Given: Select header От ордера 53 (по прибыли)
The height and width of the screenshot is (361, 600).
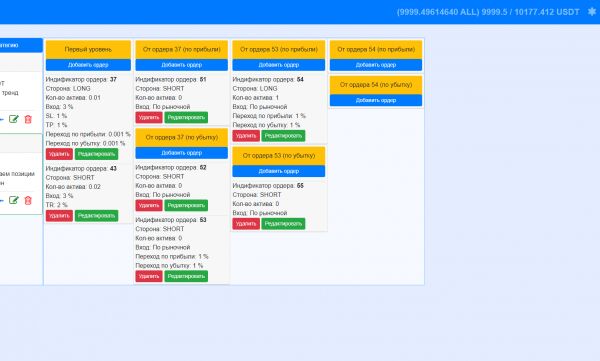Looking at the screenshot, I should tap(279, 49).
